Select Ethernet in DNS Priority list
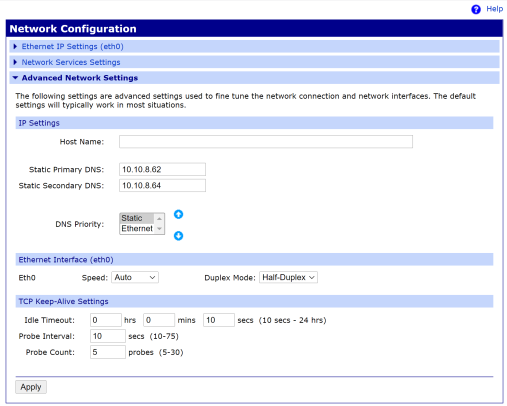This screenshot has height=406, width=507. pos(137,229)
